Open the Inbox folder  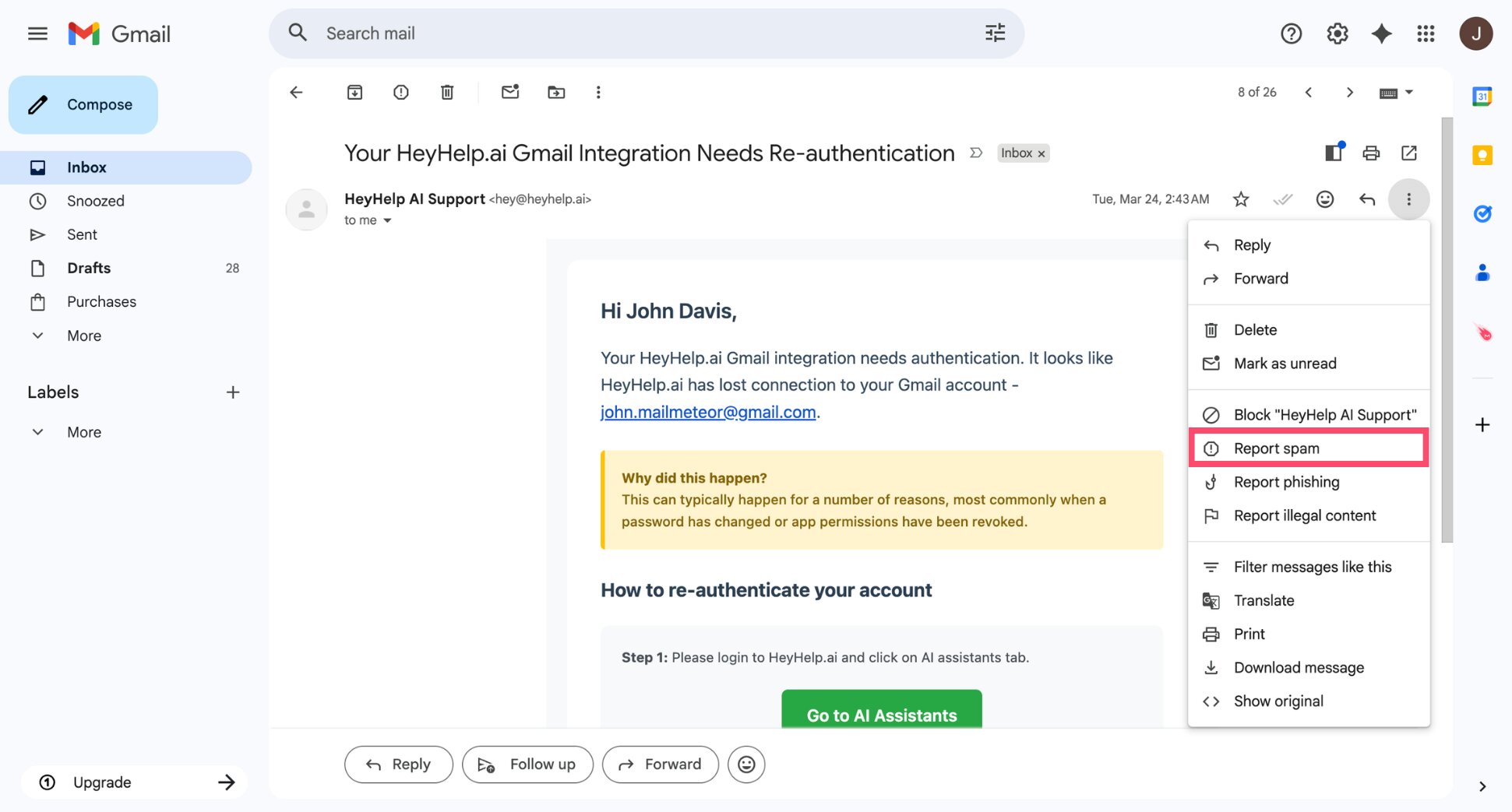[x=126, y=167]
